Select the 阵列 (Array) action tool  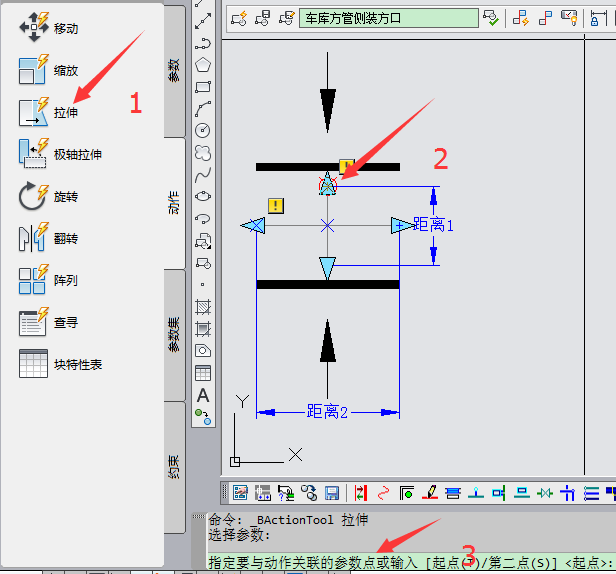(49, 280)
